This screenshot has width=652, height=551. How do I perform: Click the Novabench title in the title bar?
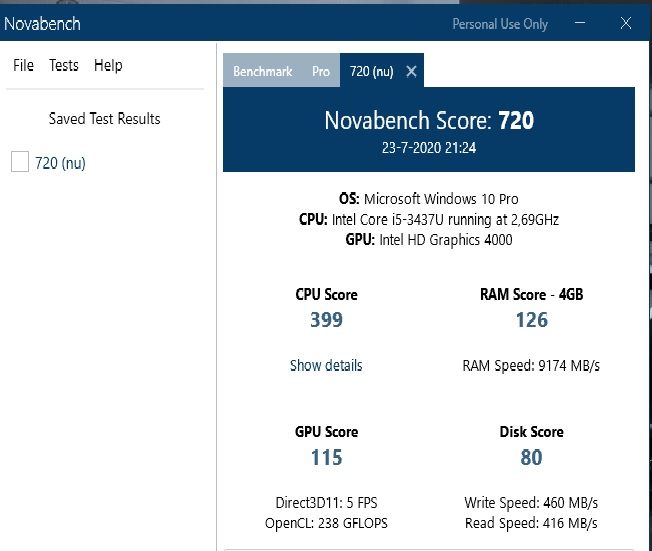pos(43,23)
